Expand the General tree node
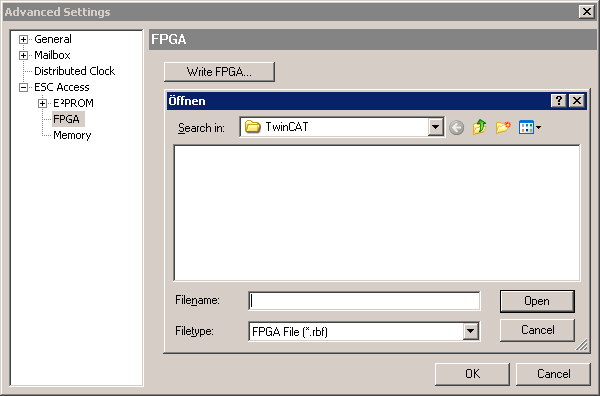Screen dimensions: 600x396 (23, 39)
